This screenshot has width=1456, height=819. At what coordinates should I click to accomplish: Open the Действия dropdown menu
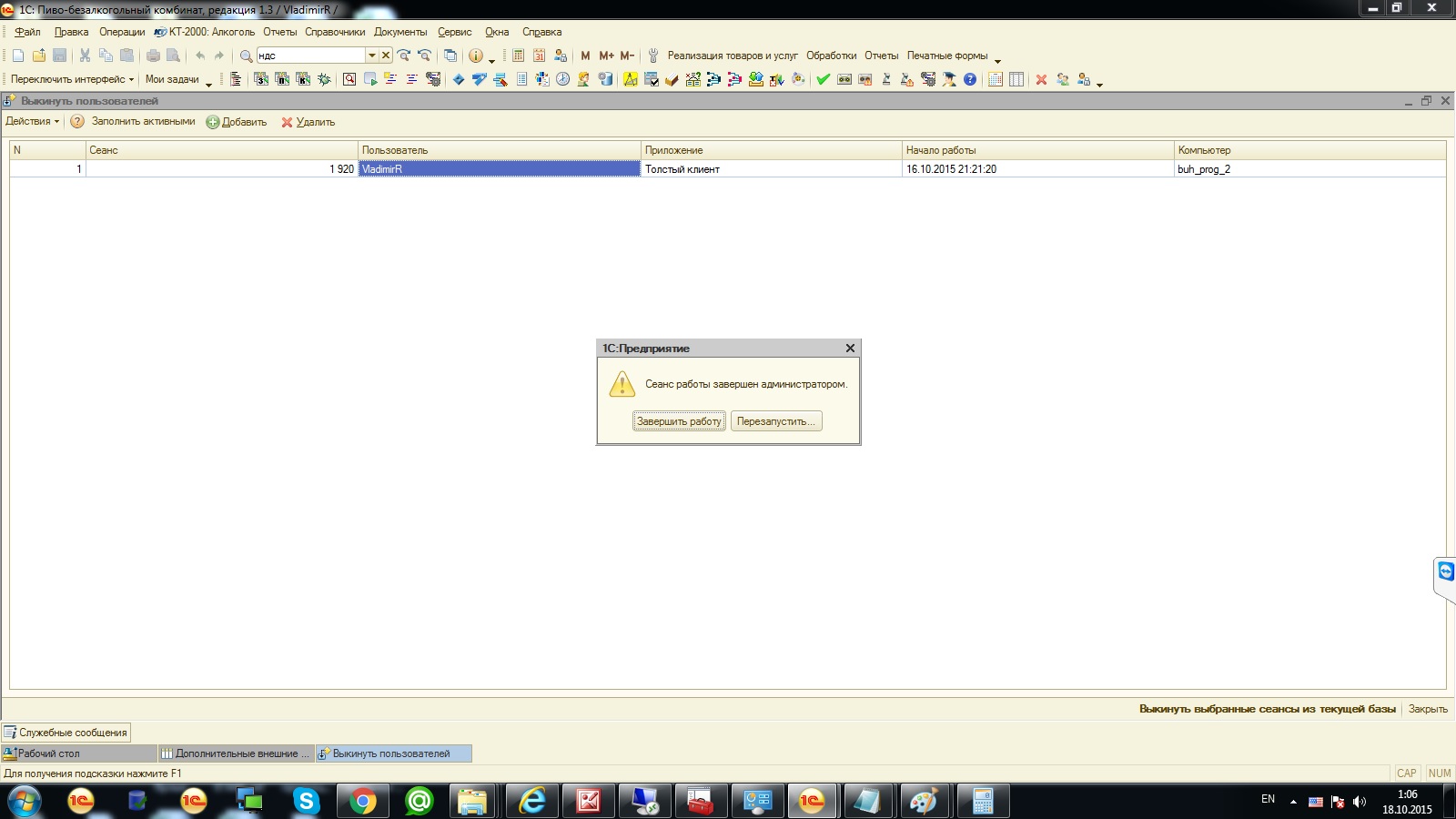pos(32,121)
